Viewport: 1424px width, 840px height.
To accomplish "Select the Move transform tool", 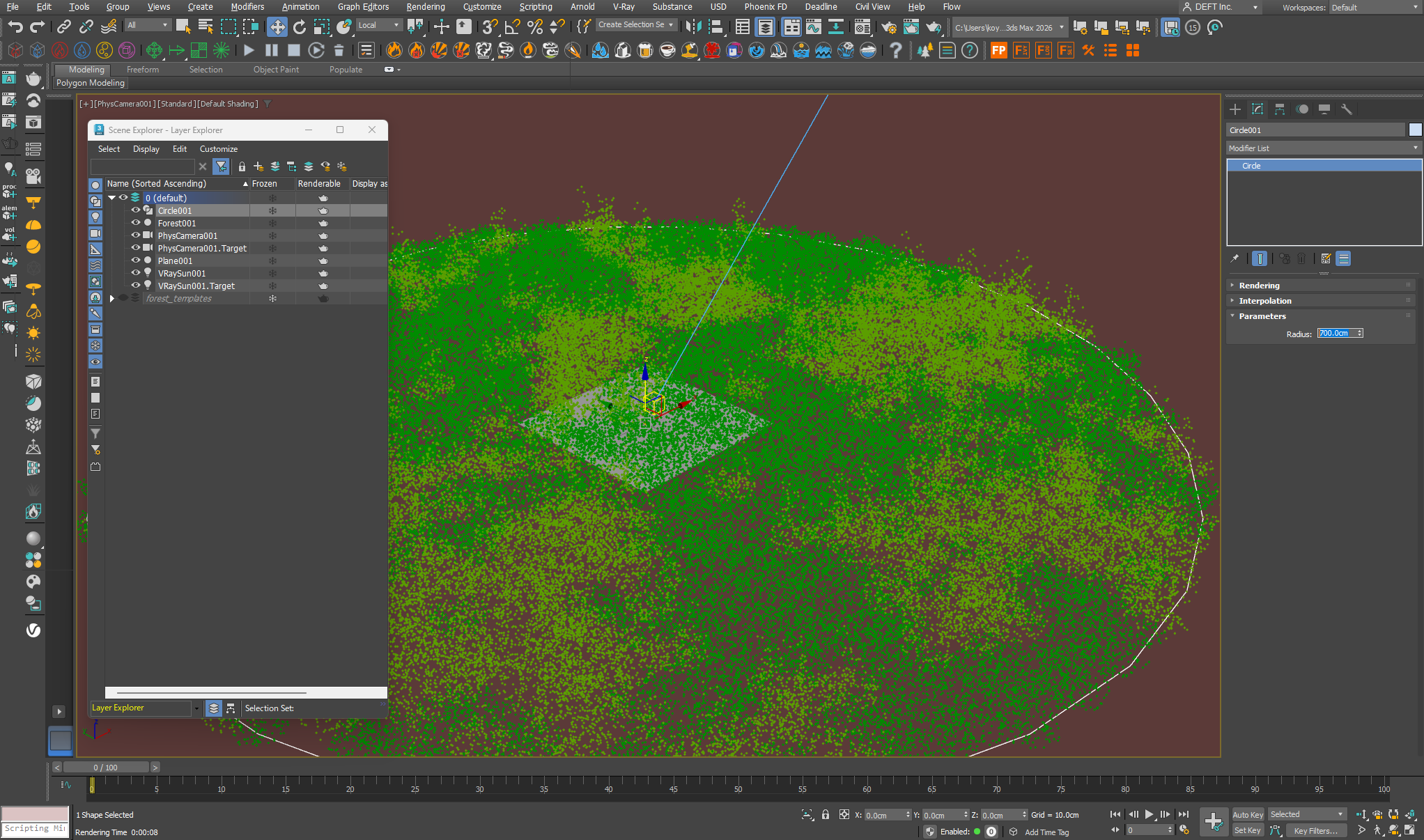I will (277, 27).
